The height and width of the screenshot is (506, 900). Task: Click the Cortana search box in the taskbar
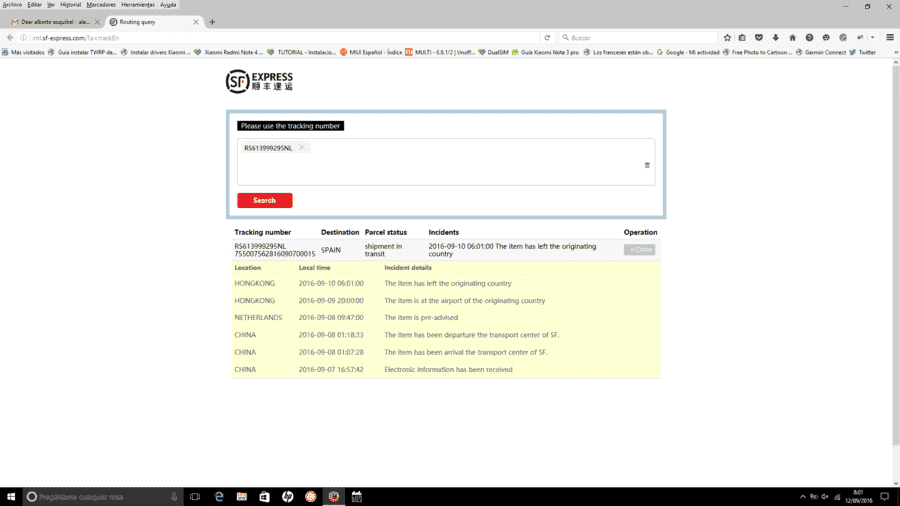tap(103, 497)
